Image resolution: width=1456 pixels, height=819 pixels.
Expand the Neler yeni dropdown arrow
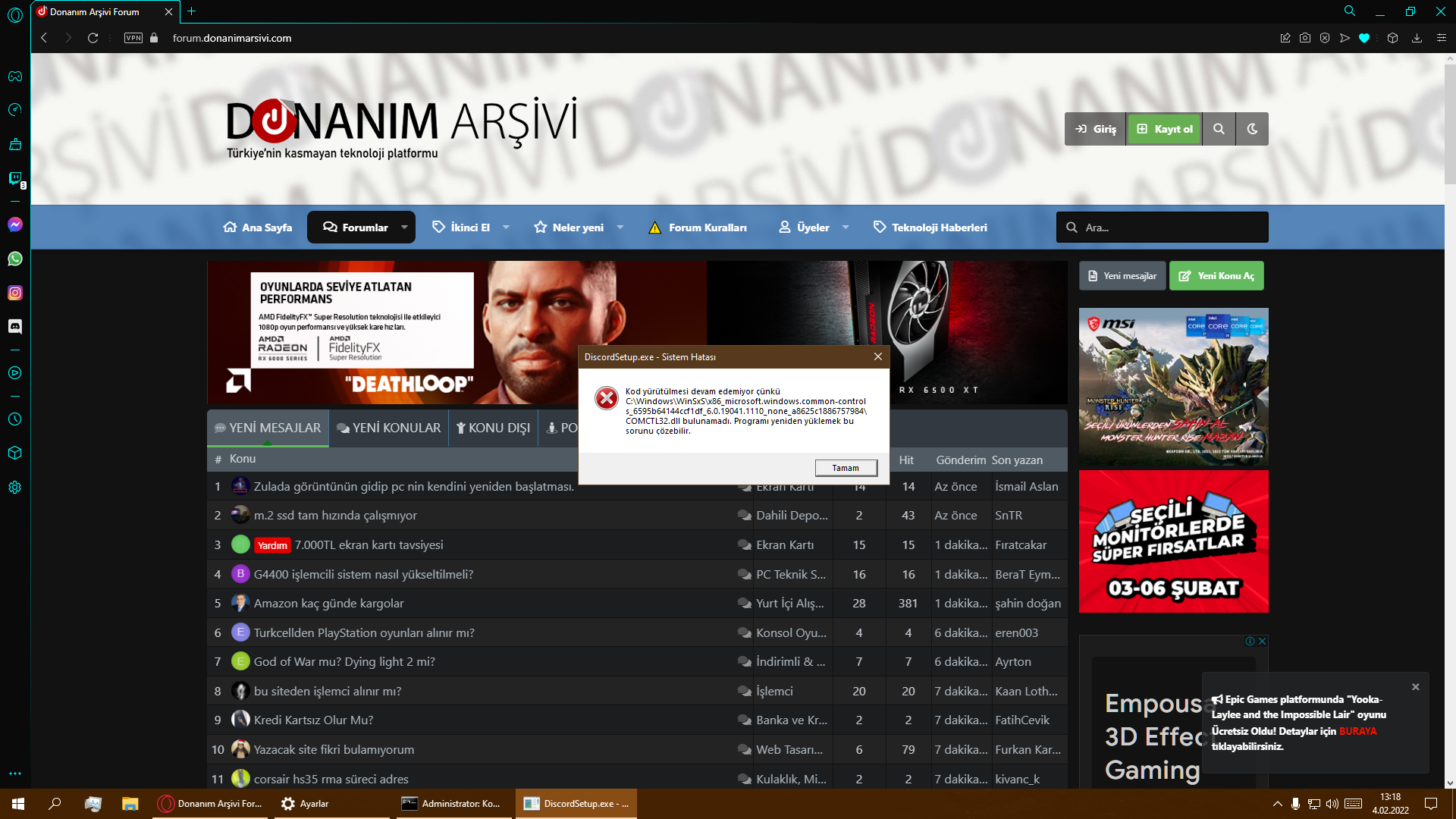coord(620,227)
